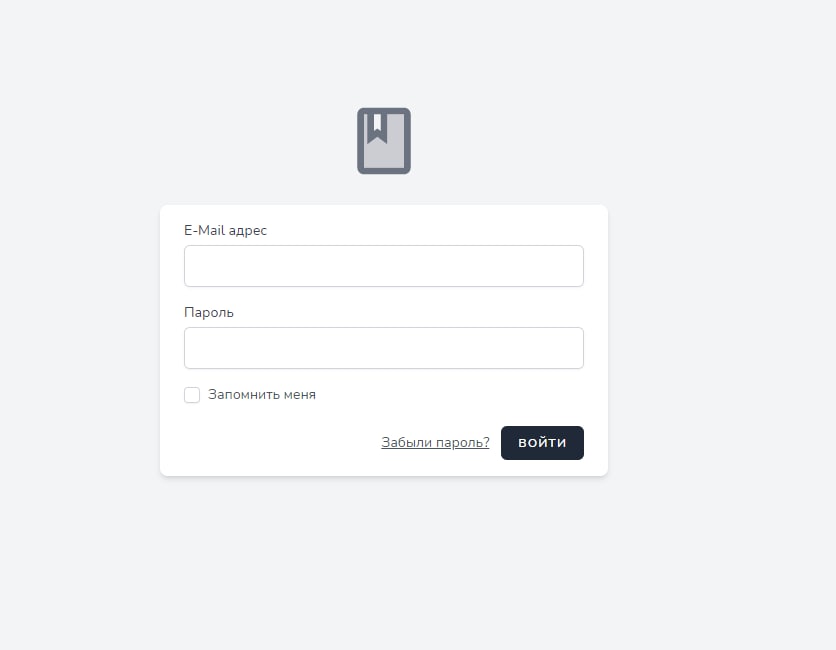The height and width of the screenshot is (650, 836).
Task: Focus the E-Mail адрес input field
Action: [384, 266]
